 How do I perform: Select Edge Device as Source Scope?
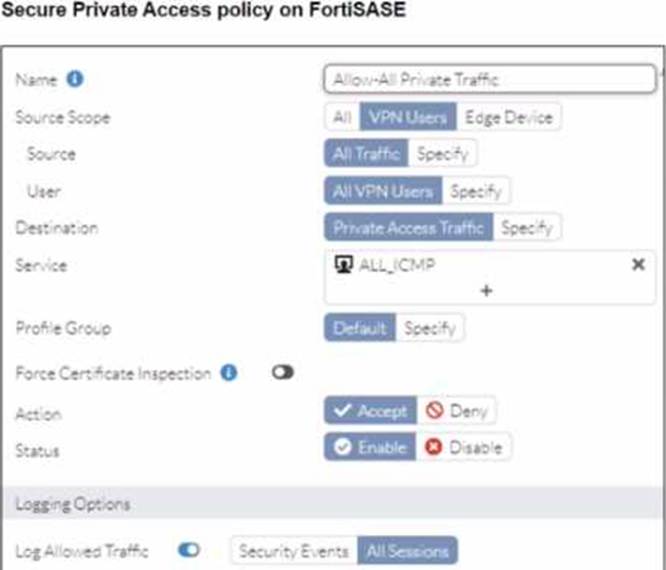point(508,117)
